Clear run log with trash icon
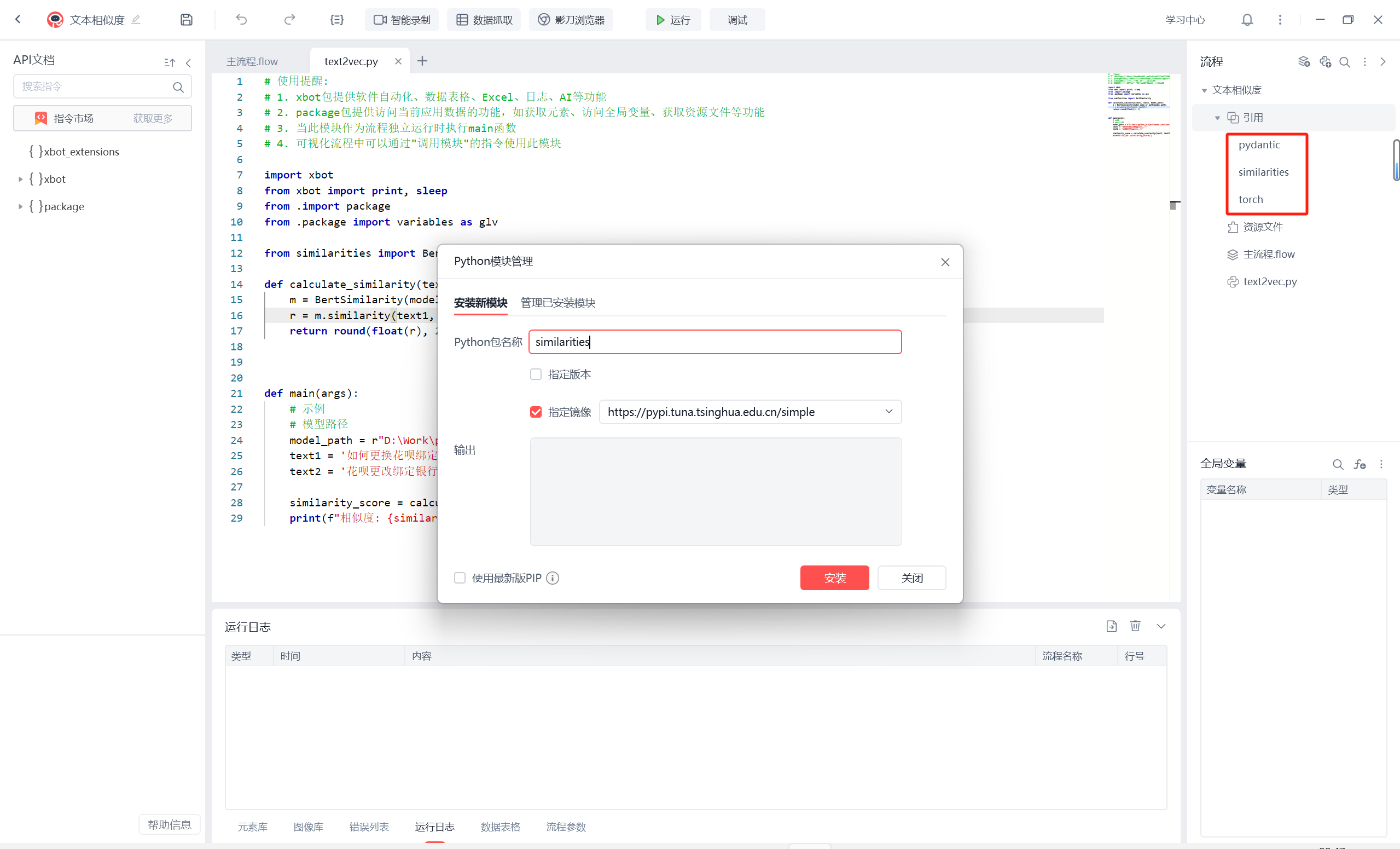Image resolution: width=1400 pixels, height=849 pixels. coord(1135,626)
